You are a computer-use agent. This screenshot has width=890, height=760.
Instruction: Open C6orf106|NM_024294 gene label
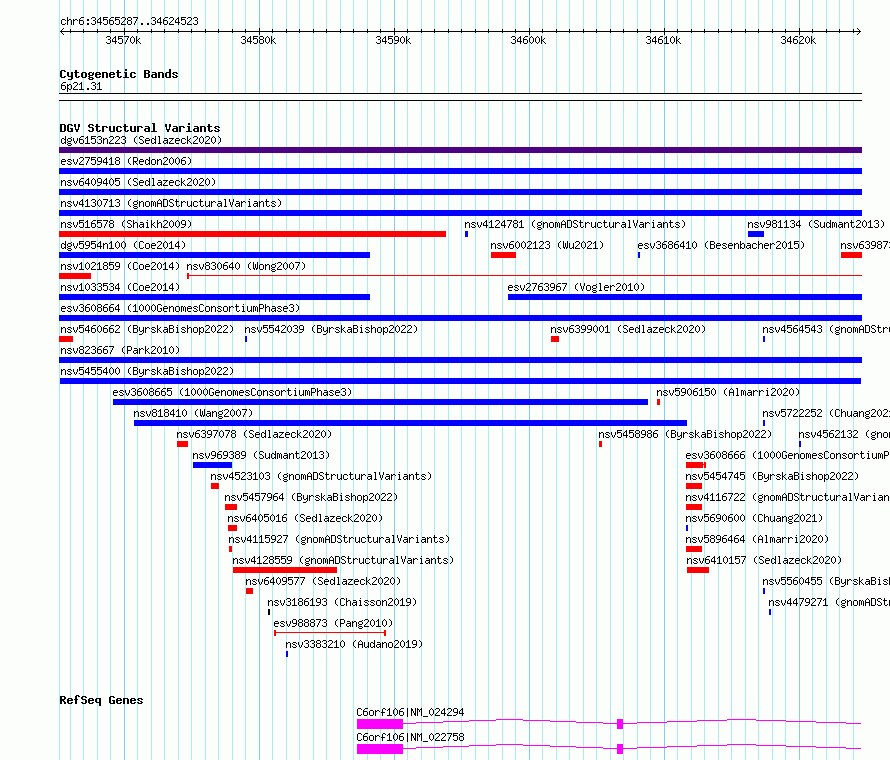(x=410, y=712)
